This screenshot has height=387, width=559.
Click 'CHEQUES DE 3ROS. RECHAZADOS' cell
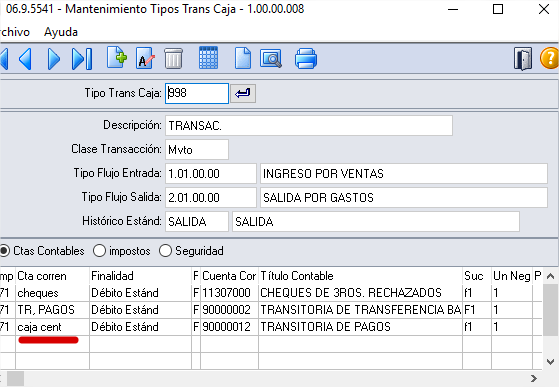[x=360, y=293]
